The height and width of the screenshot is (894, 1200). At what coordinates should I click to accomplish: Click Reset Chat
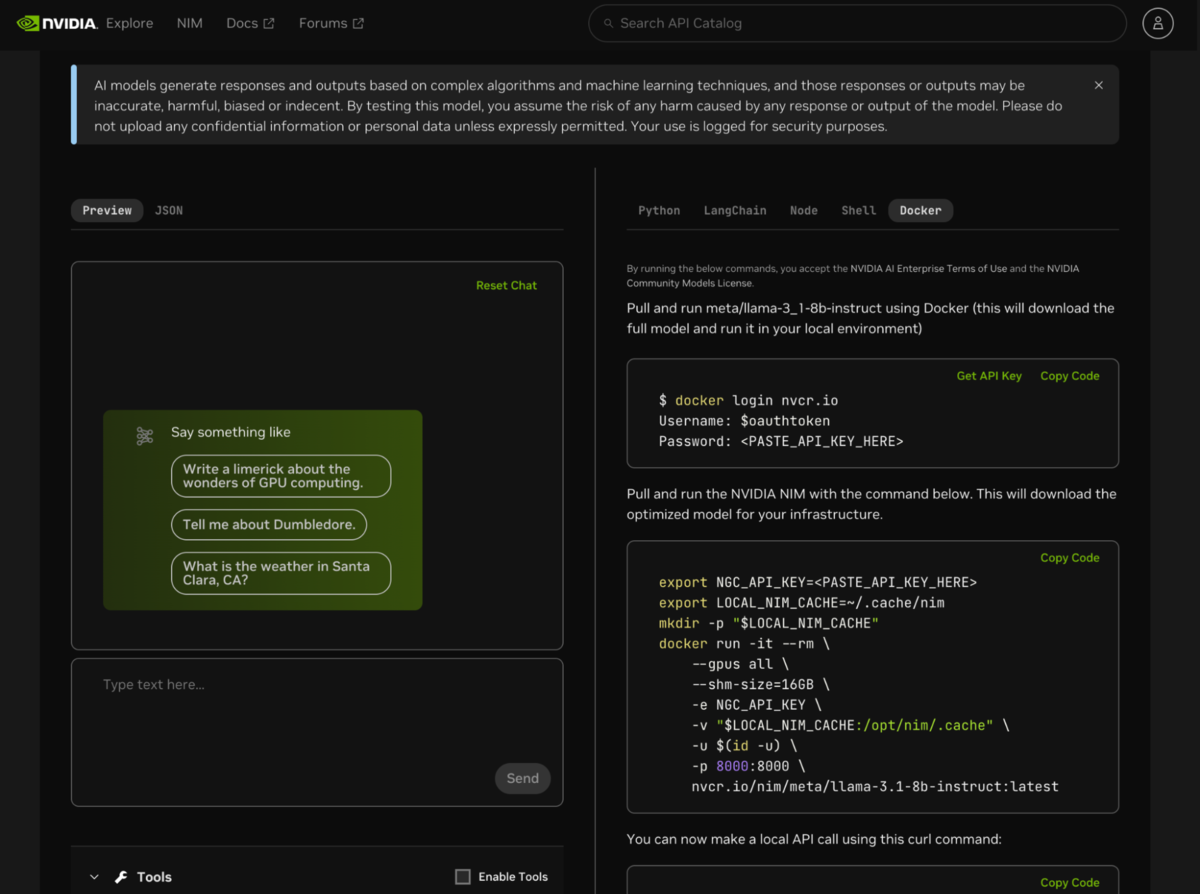506,285
